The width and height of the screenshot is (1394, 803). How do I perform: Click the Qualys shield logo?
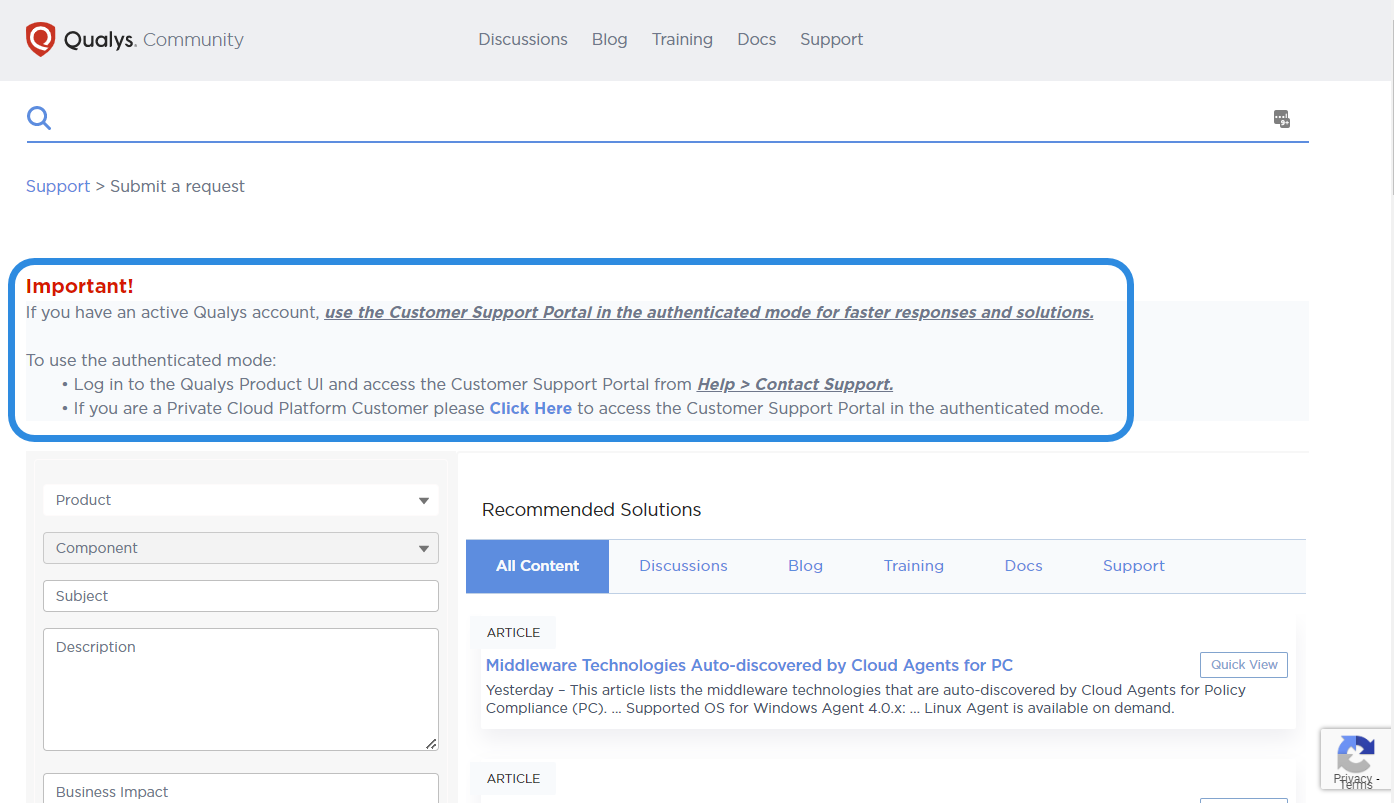pos(40,40)
